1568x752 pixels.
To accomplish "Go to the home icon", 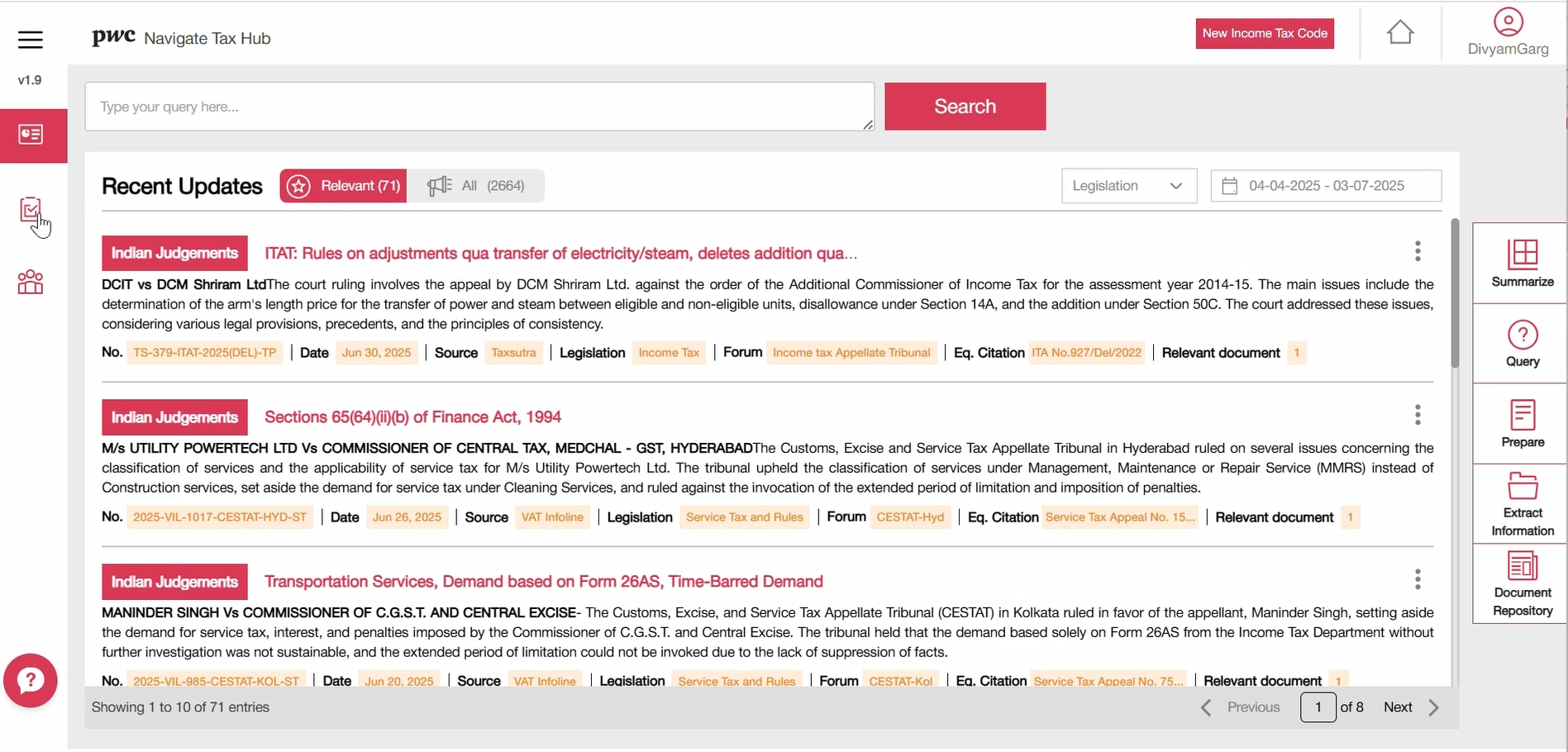I will pos(1400,32).
